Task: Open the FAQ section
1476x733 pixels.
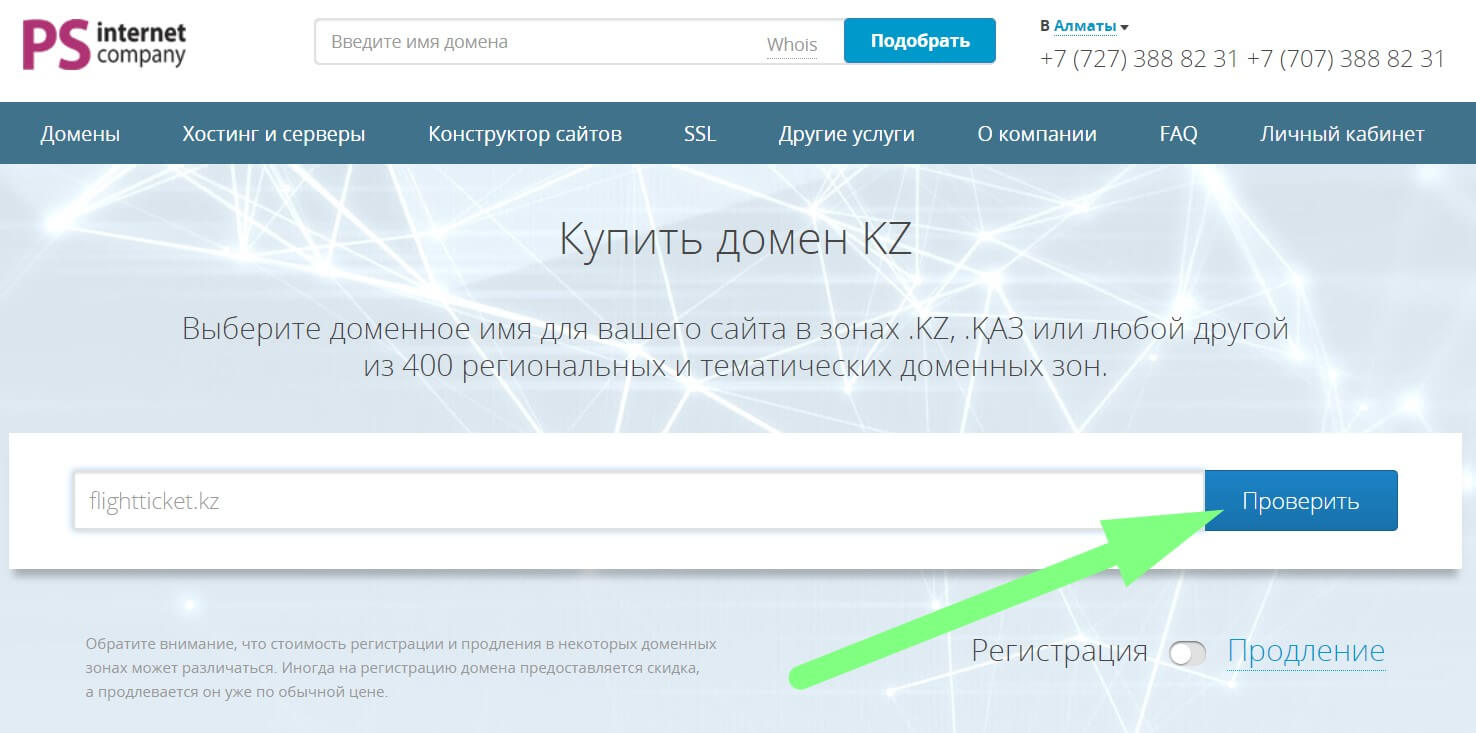Action: (1179, 133)
